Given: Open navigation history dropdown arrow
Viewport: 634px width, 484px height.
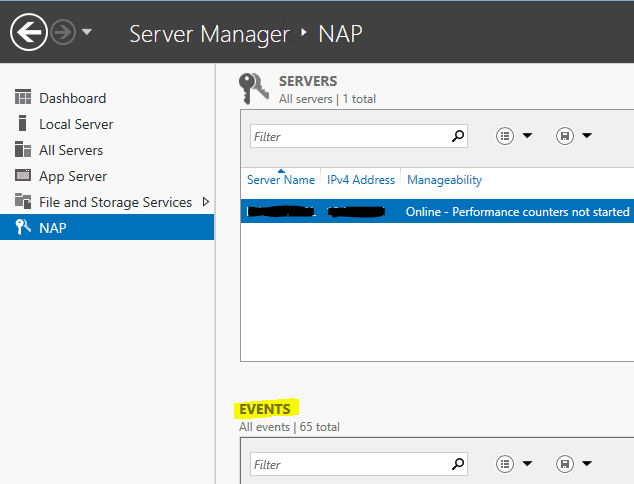Looking at the screenshot, I should pos(87,33).
